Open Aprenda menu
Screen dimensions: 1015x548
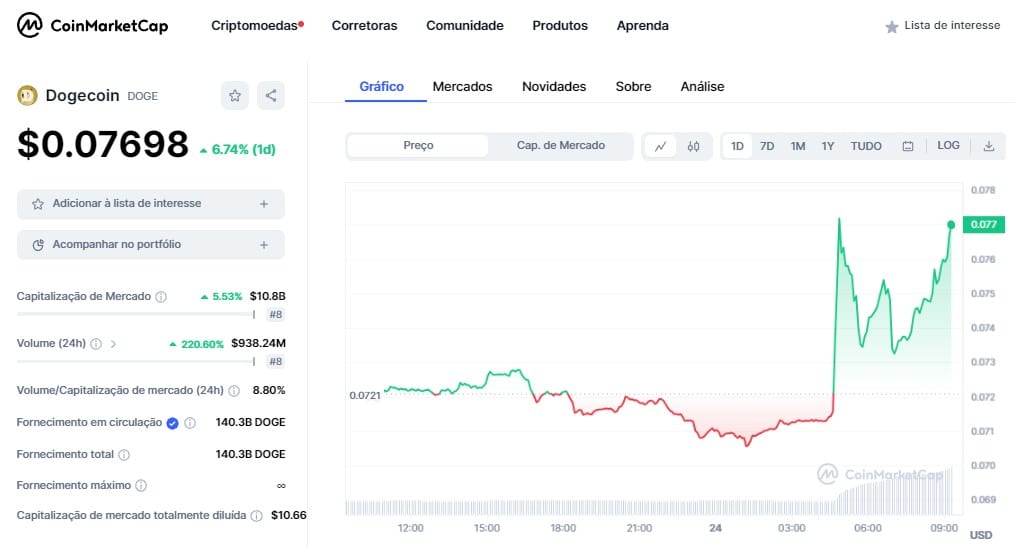pyautogui.click(x=643, y=26)
